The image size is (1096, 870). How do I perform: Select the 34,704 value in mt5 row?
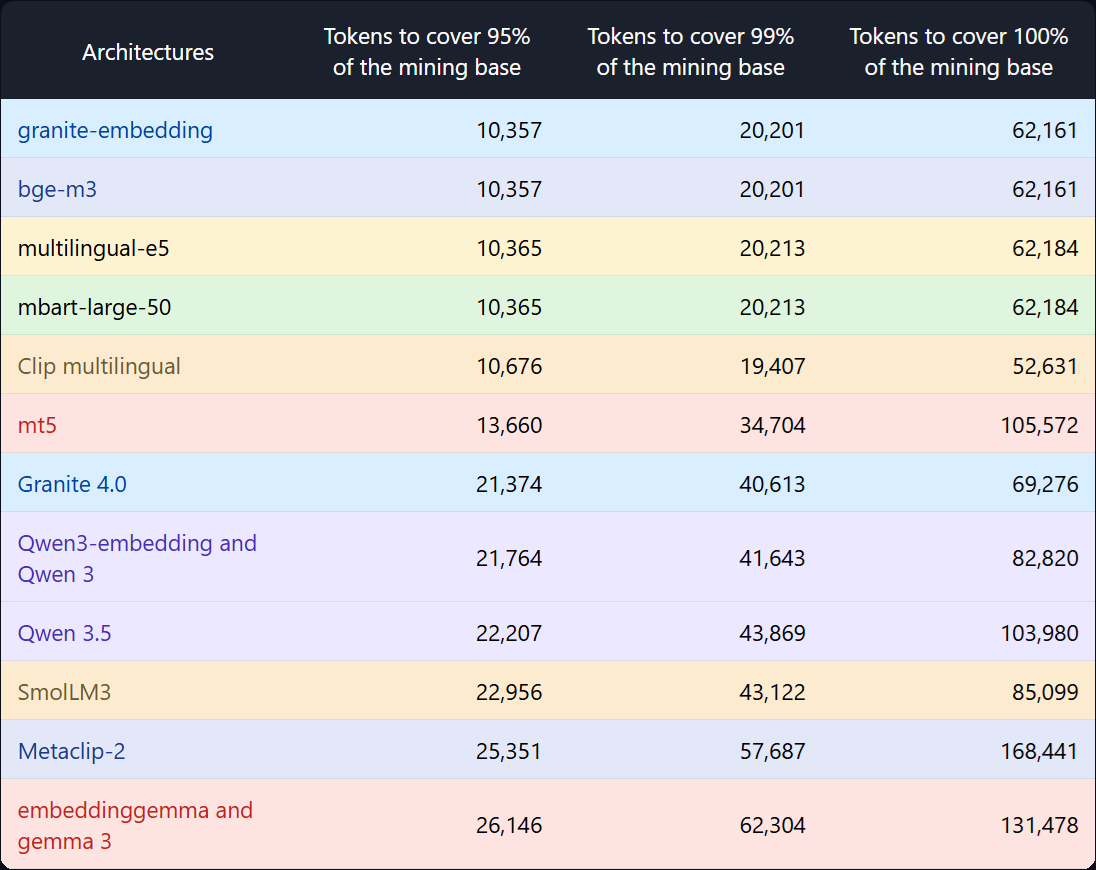(x=772, y=426)
